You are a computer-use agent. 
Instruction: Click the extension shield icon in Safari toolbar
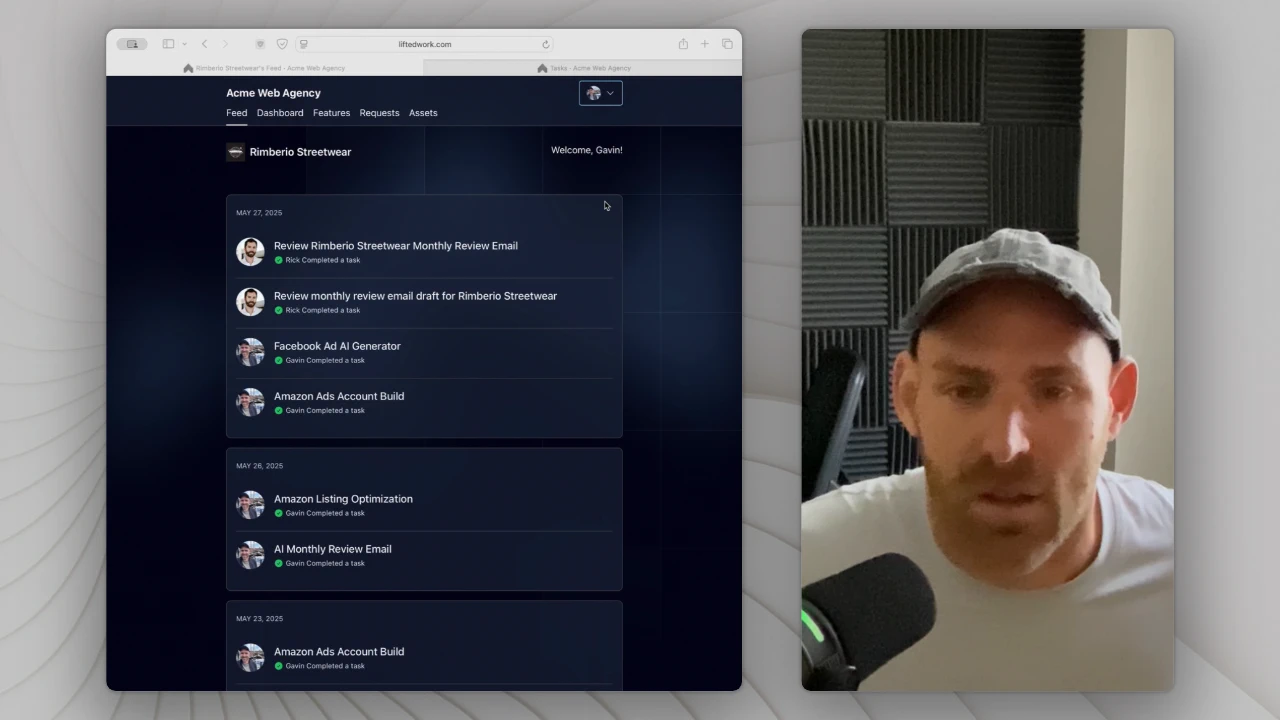coord(261,44)
